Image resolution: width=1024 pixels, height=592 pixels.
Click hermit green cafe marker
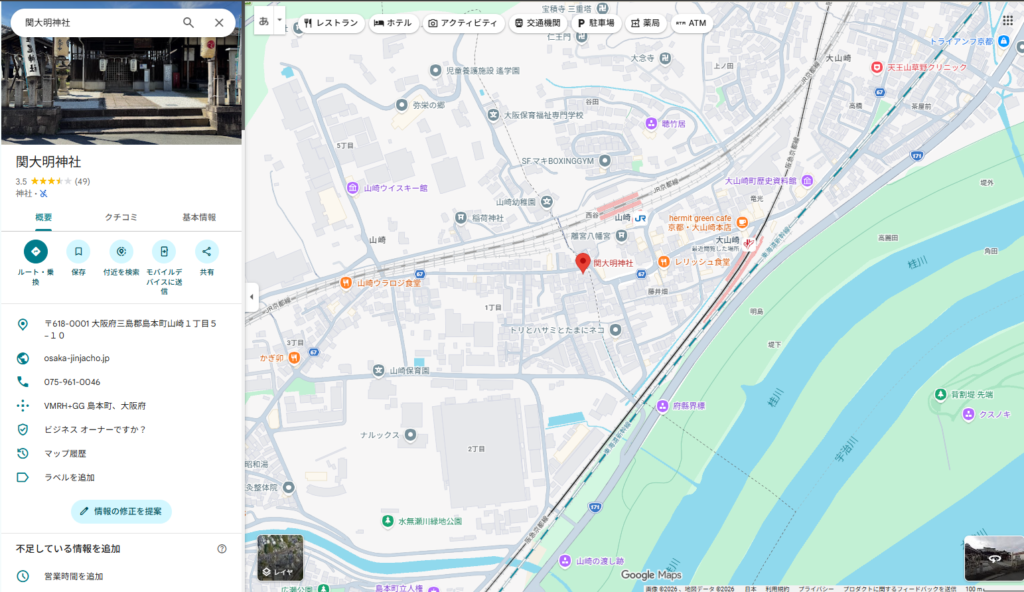coord(742,222)
